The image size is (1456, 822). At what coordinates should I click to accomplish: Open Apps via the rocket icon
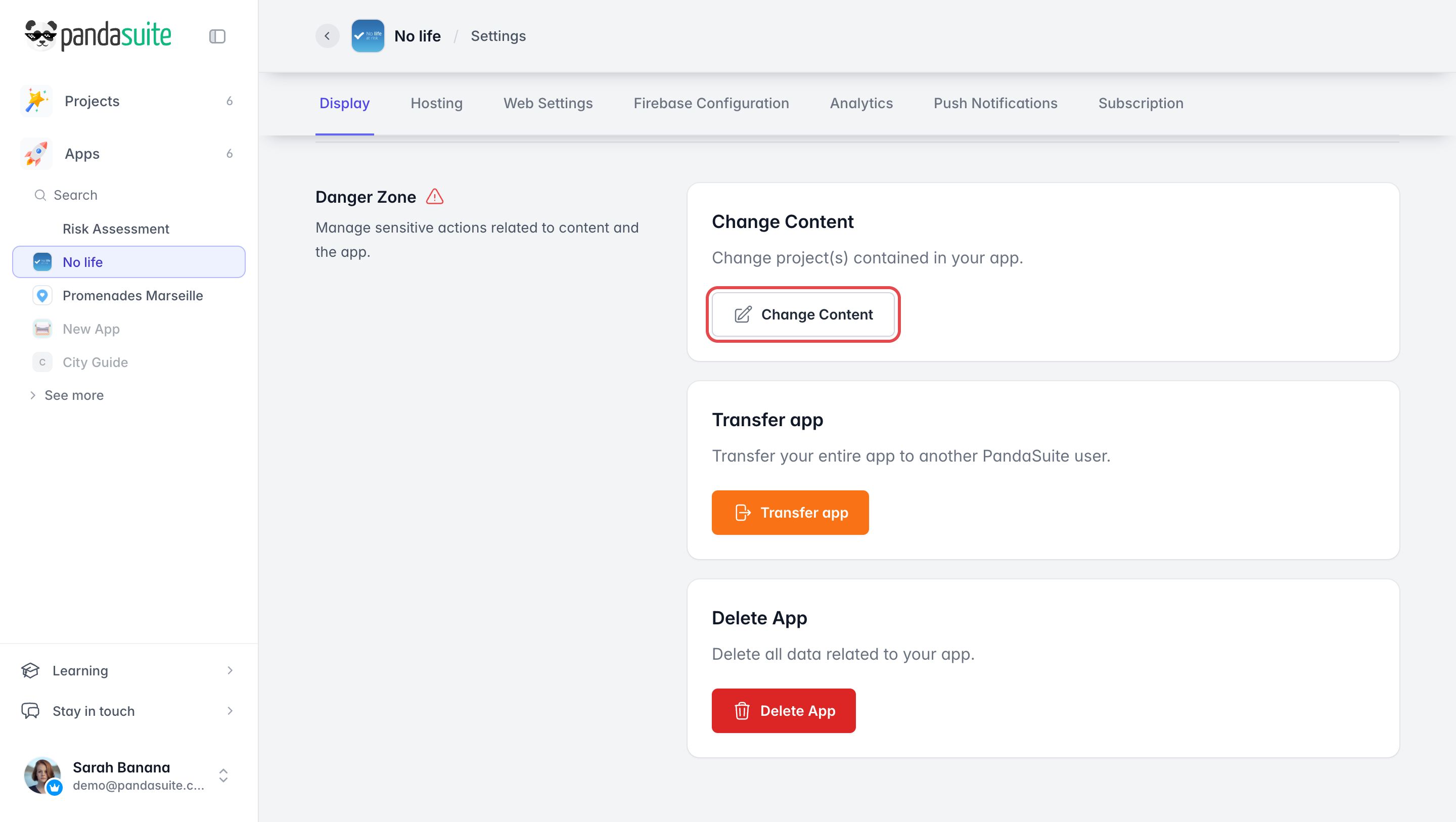coord(36,154)
